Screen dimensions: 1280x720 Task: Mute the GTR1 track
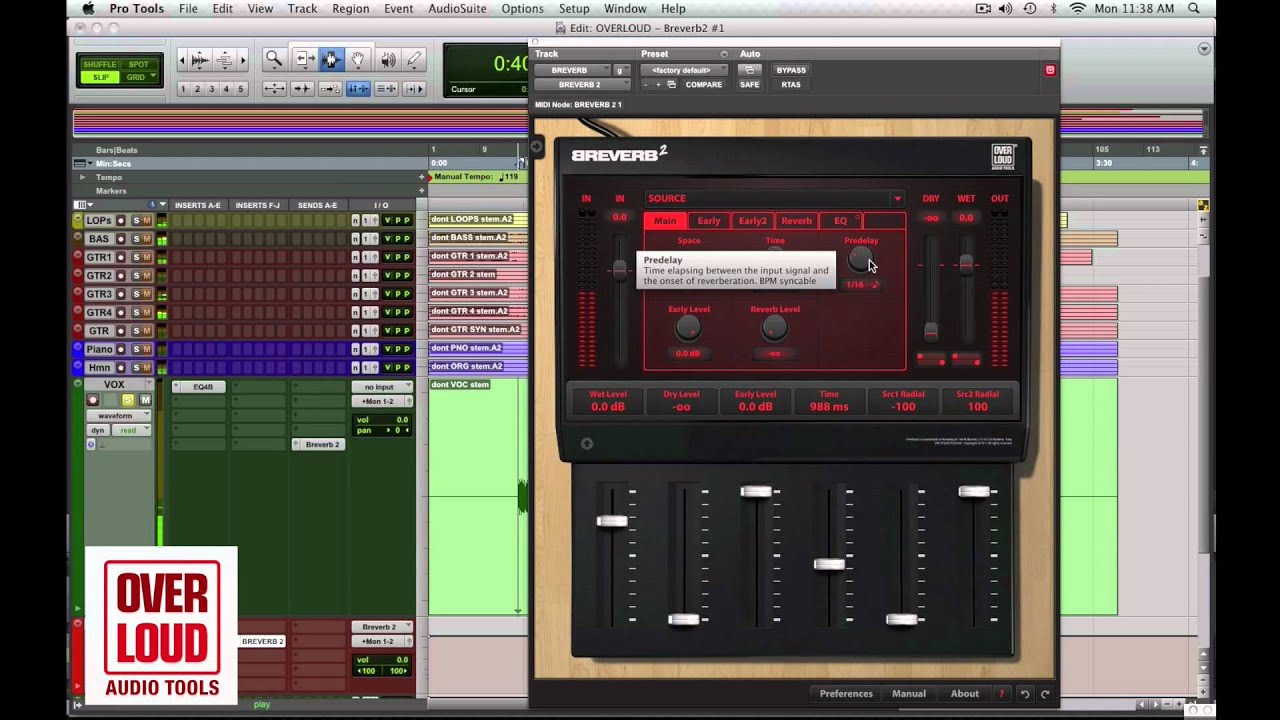pos(147,257)
